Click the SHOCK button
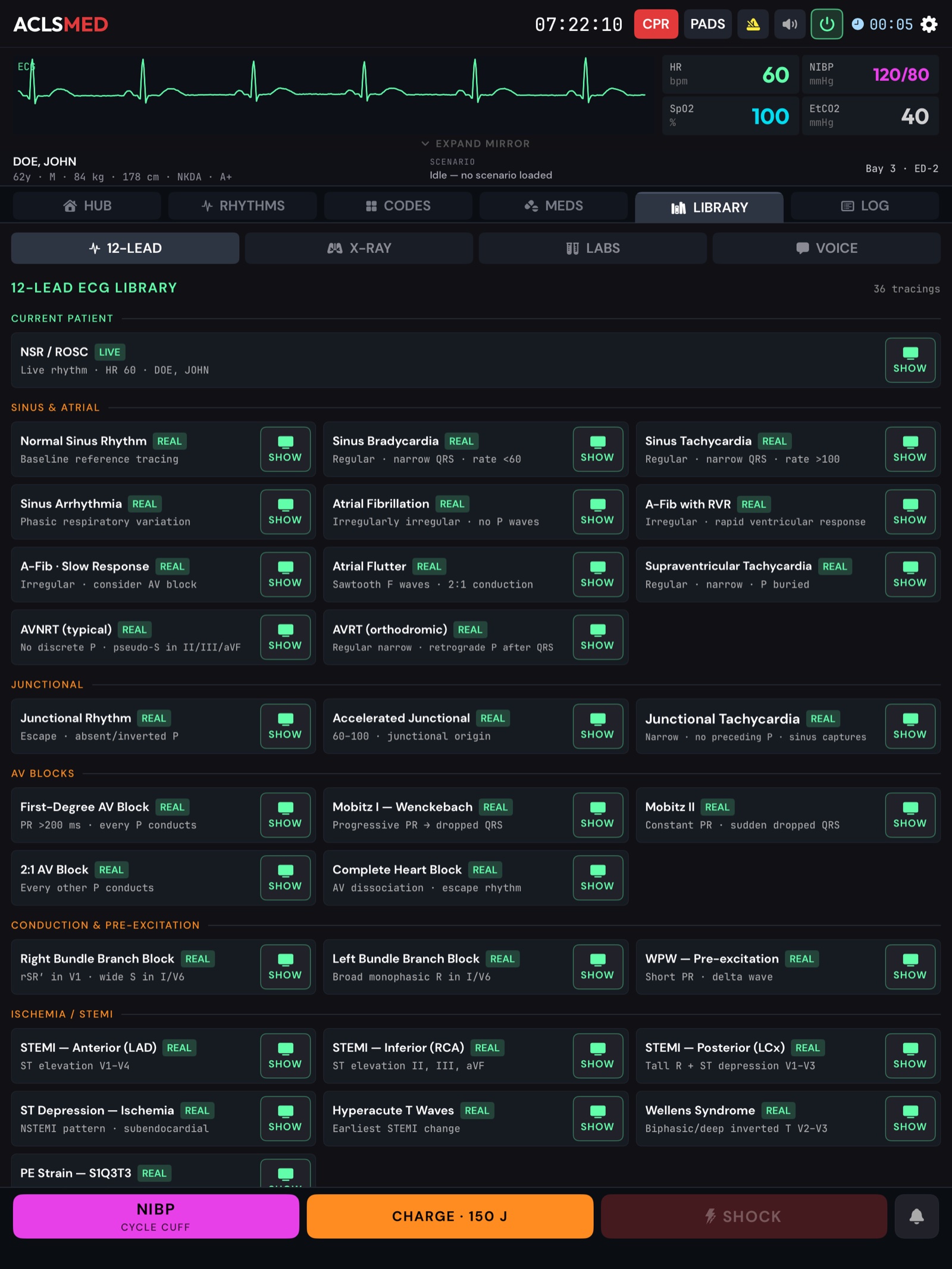 point(744,1217)
